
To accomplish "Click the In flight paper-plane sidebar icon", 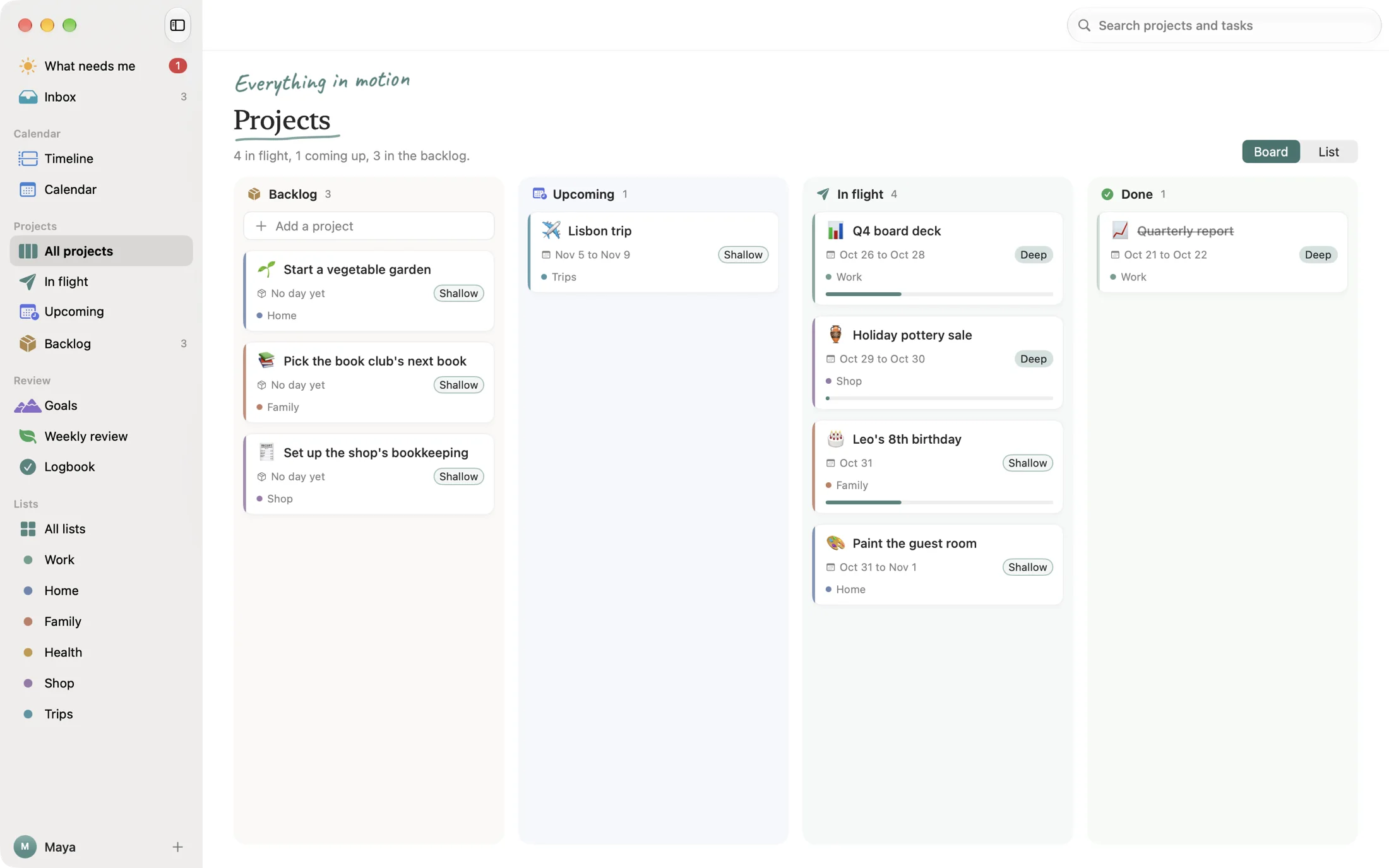I will 28,282.
